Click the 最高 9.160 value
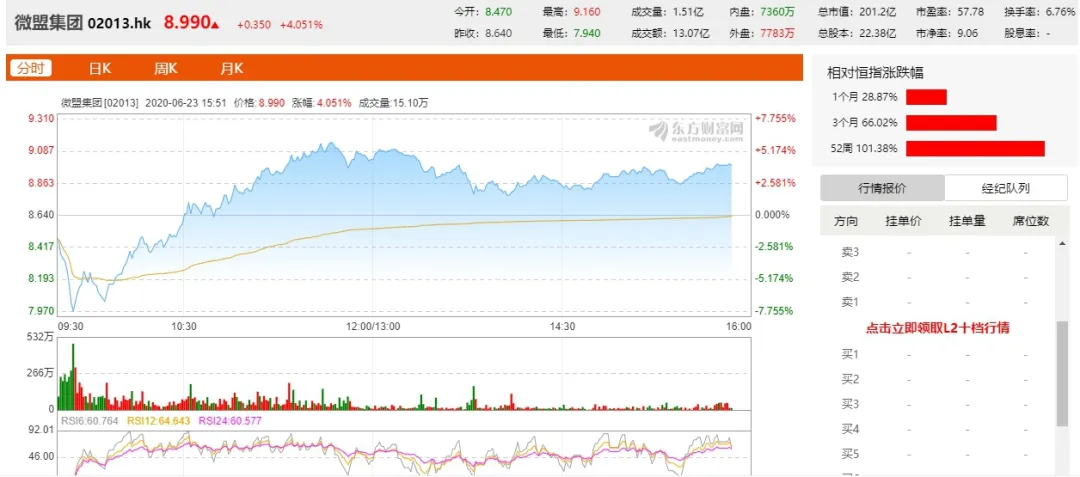 (586, 12)
